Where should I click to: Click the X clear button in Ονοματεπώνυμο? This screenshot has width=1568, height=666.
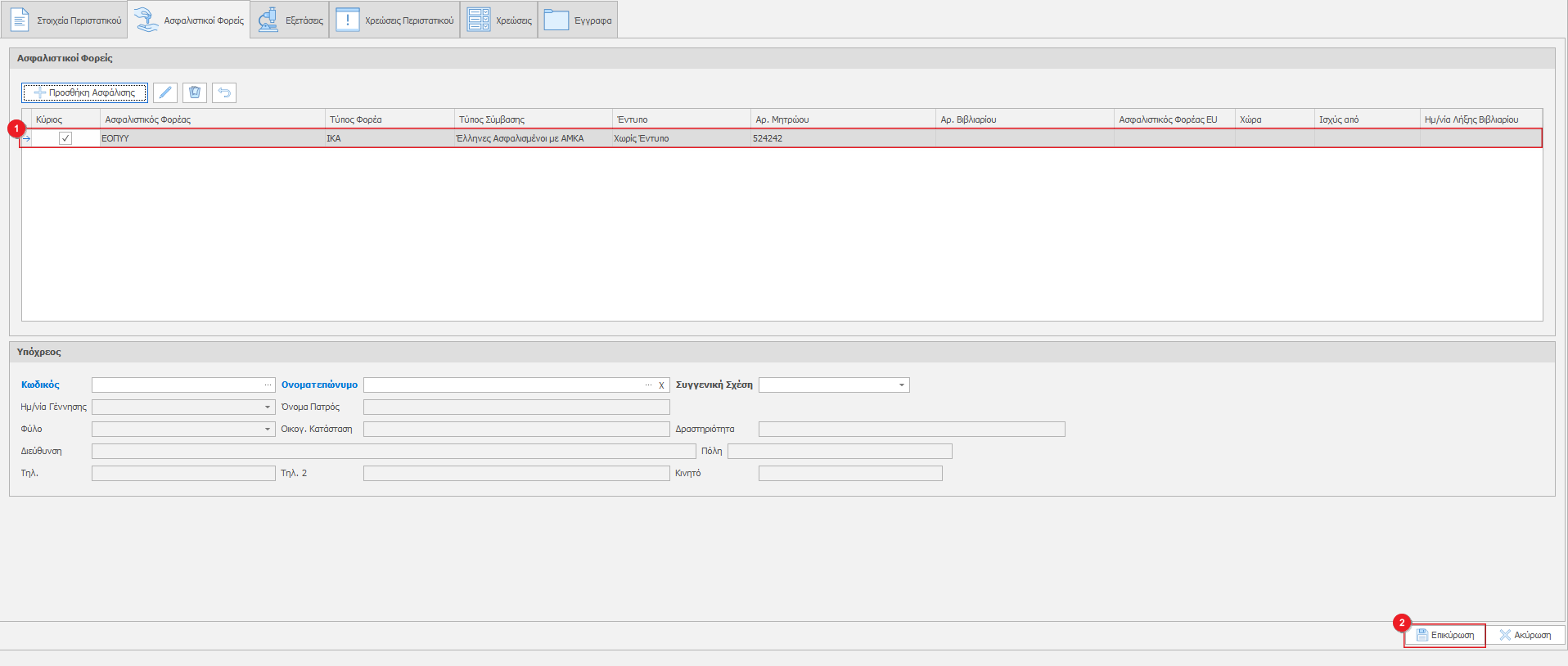661,385
